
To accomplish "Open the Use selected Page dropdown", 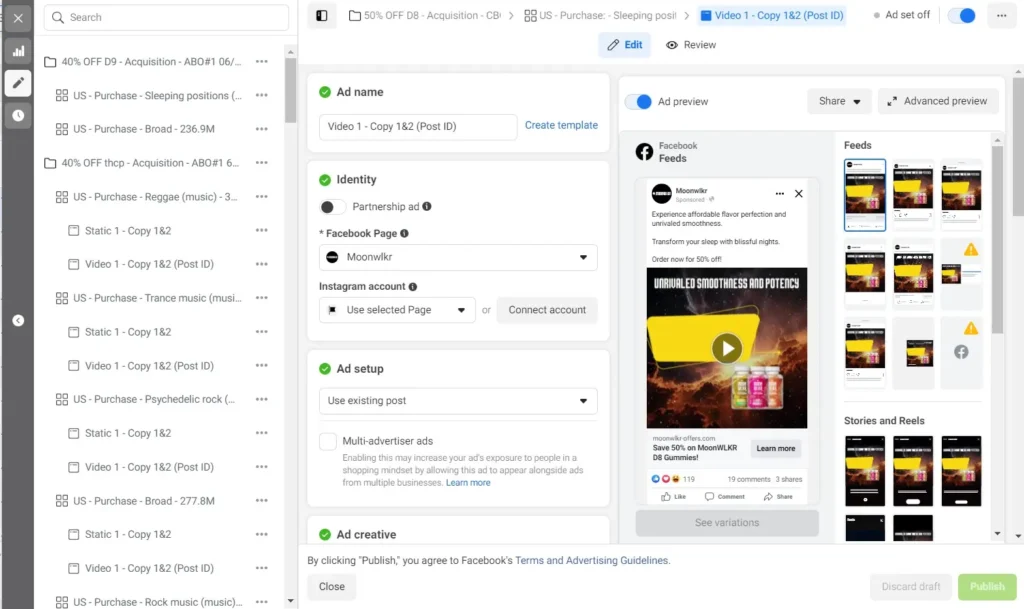I will click(x=397, y=310).
